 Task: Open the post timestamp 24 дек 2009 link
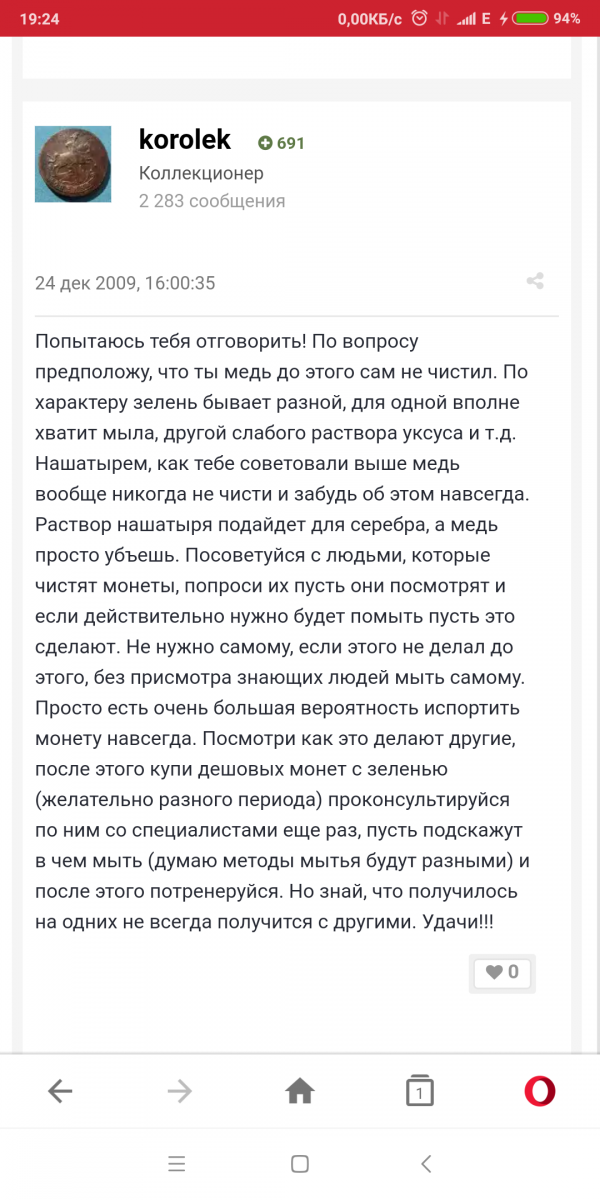pyautogui.click(x=125, y=283)
